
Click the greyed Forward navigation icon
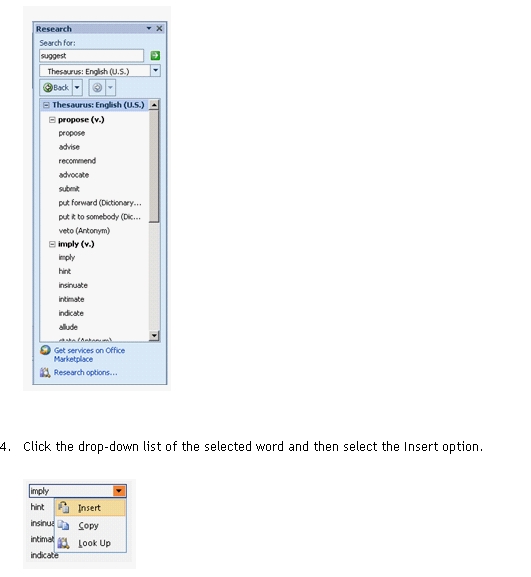click(97, 88)
